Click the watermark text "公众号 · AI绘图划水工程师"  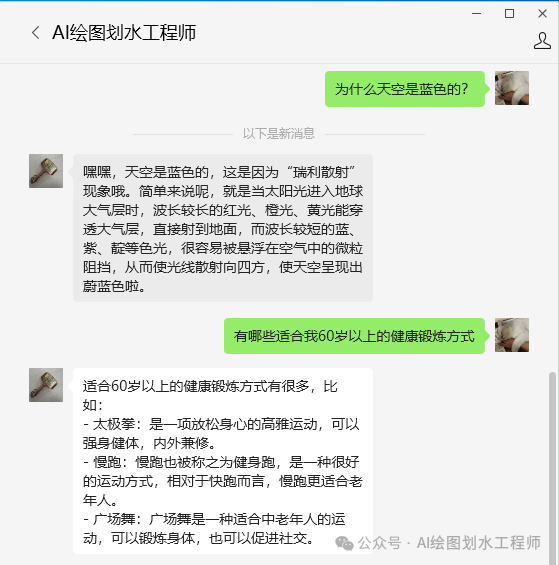pyautogui.click(x=449, y=543)
